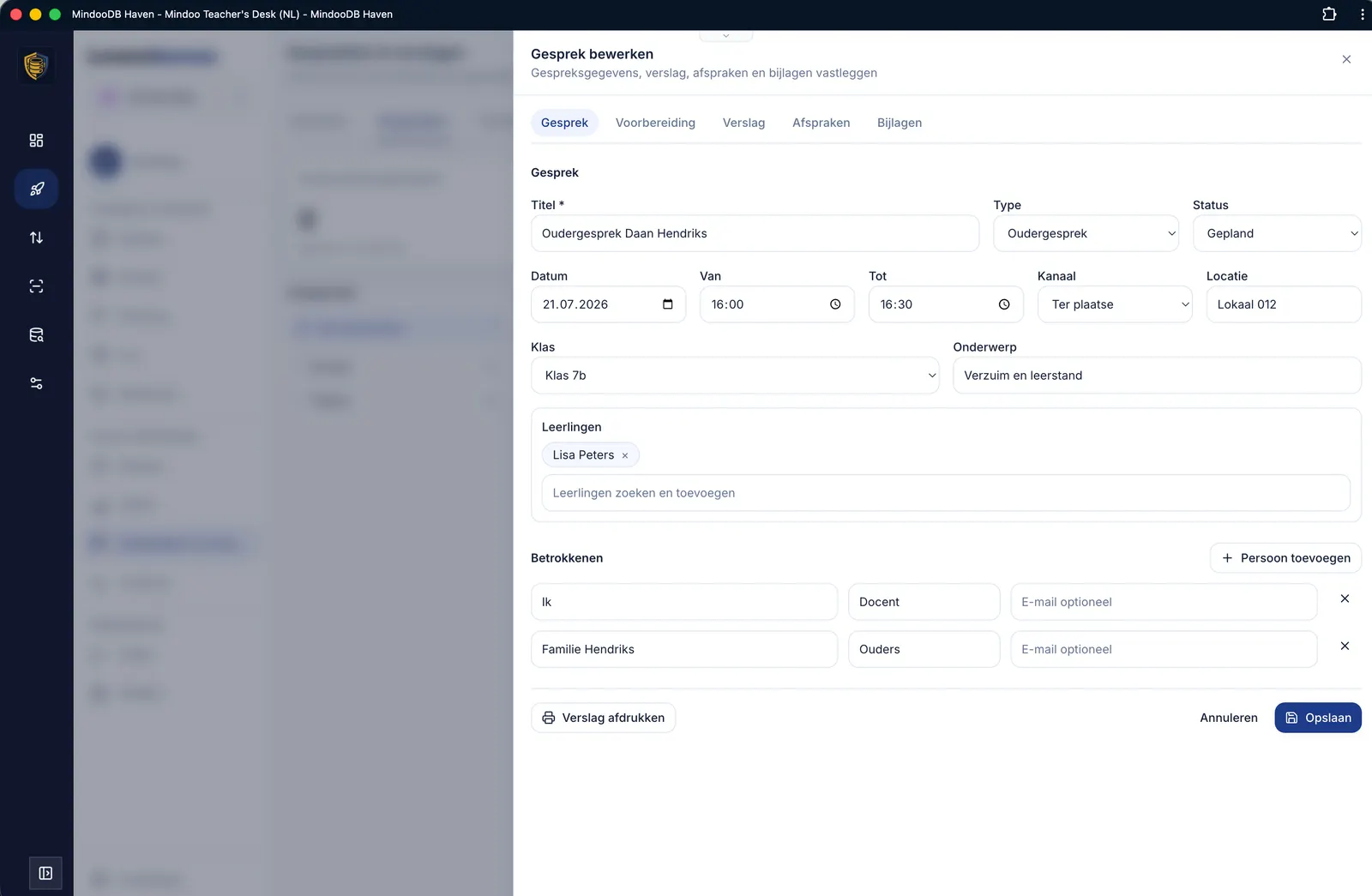Click the extensions puzzle icon in title bar
This screenshot has height=896, width=1372.
1329,14
